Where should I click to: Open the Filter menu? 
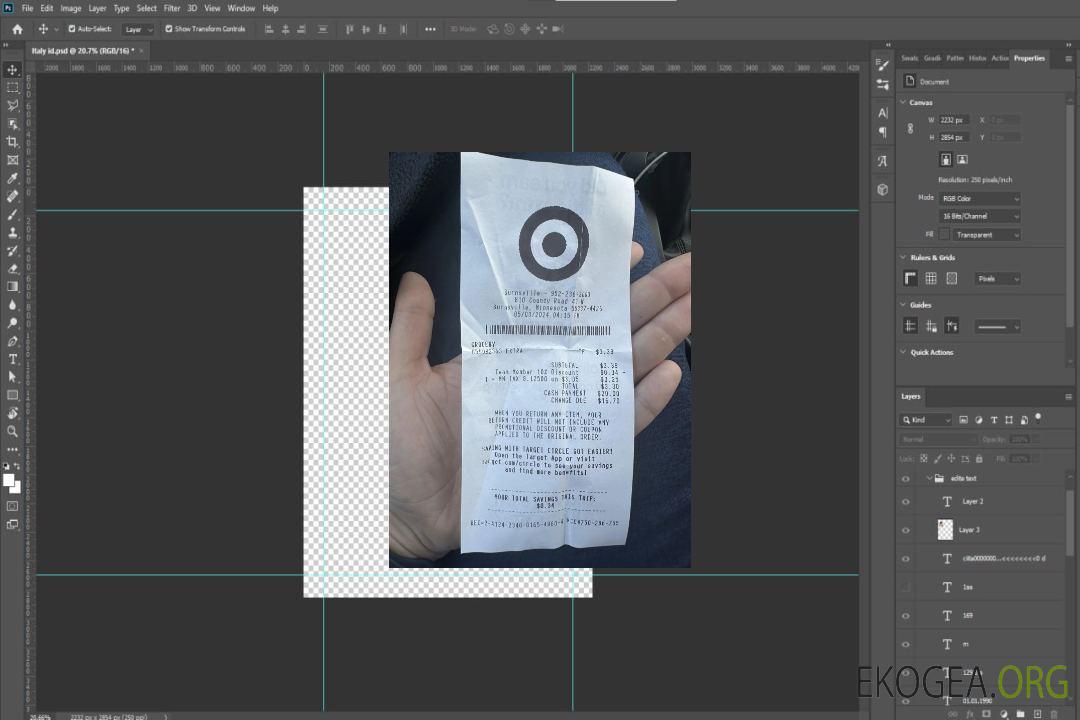click(x=172, y=8)
